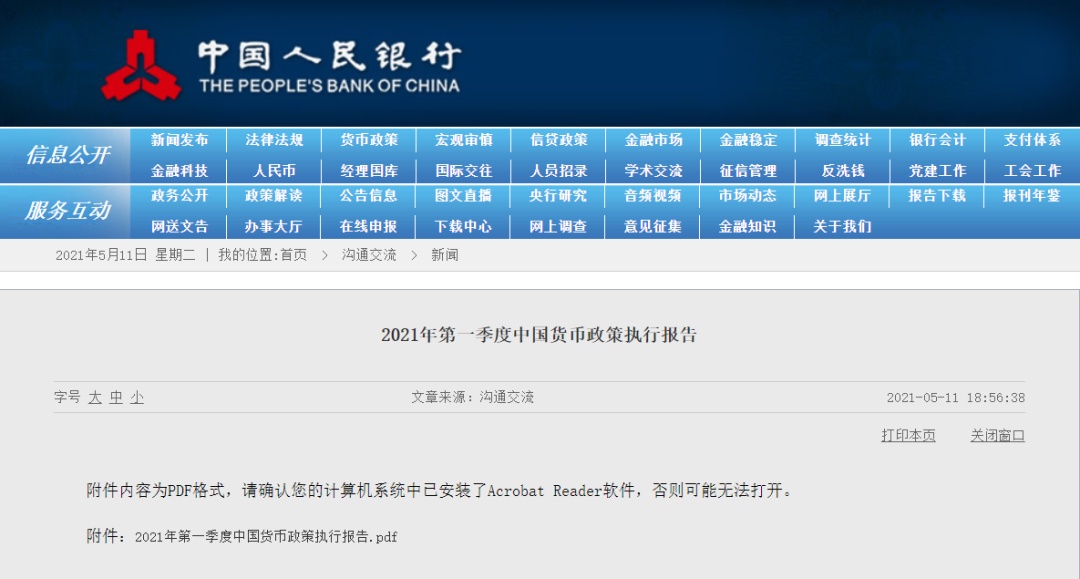The height and width of the screenshot is (579, 1080).
Task: Select 银行会计 navigation link
Action: pyautogui.click(x=937, y=140)
